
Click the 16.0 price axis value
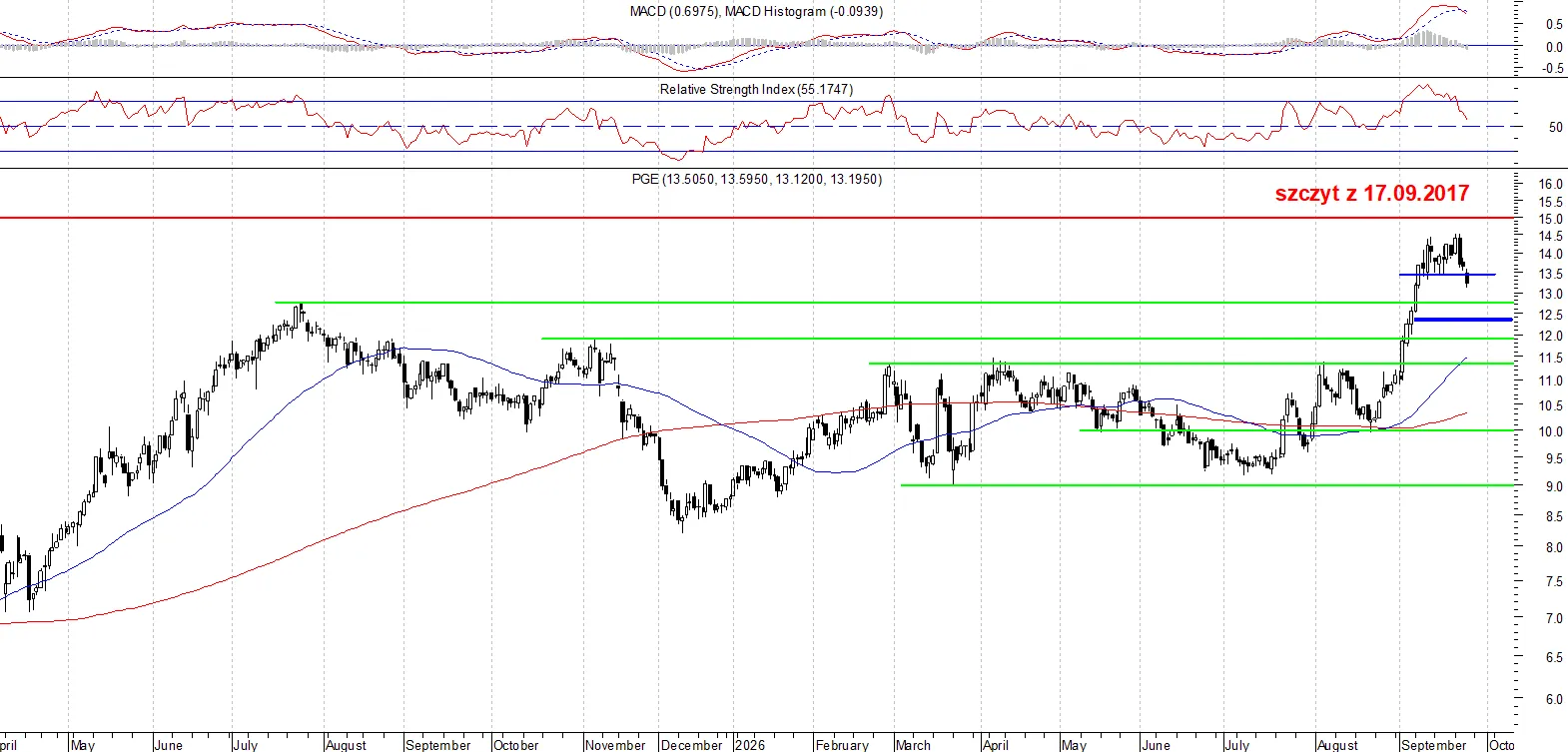[1551, 184]
